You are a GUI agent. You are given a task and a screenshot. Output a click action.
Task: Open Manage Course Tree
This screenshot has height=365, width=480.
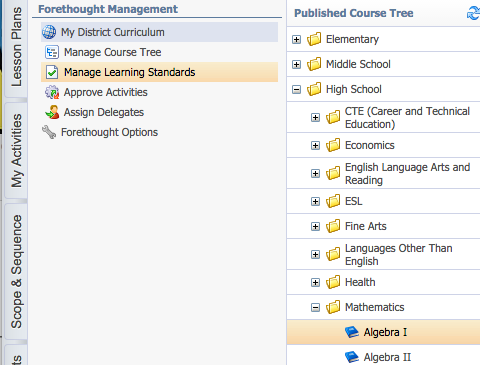(x=159, y=52)
